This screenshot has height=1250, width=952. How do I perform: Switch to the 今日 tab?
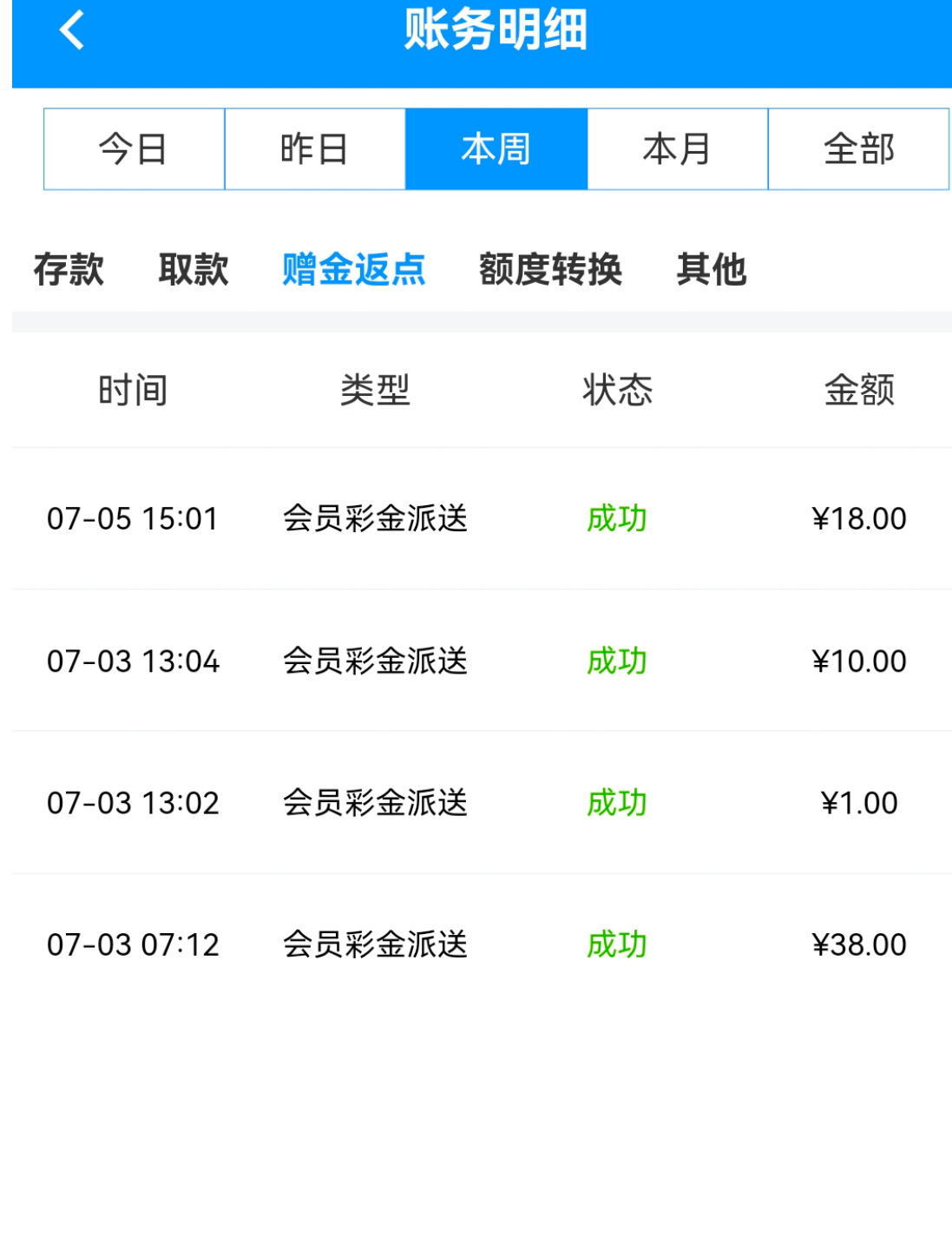(134, 149)
